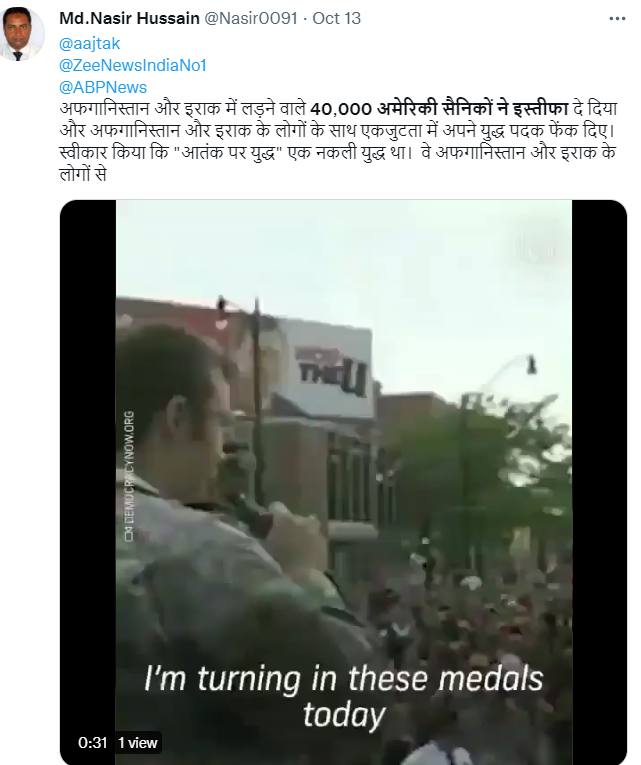Click the @Nasir0091 handle
641x765 pixels.
click(251, 18)
